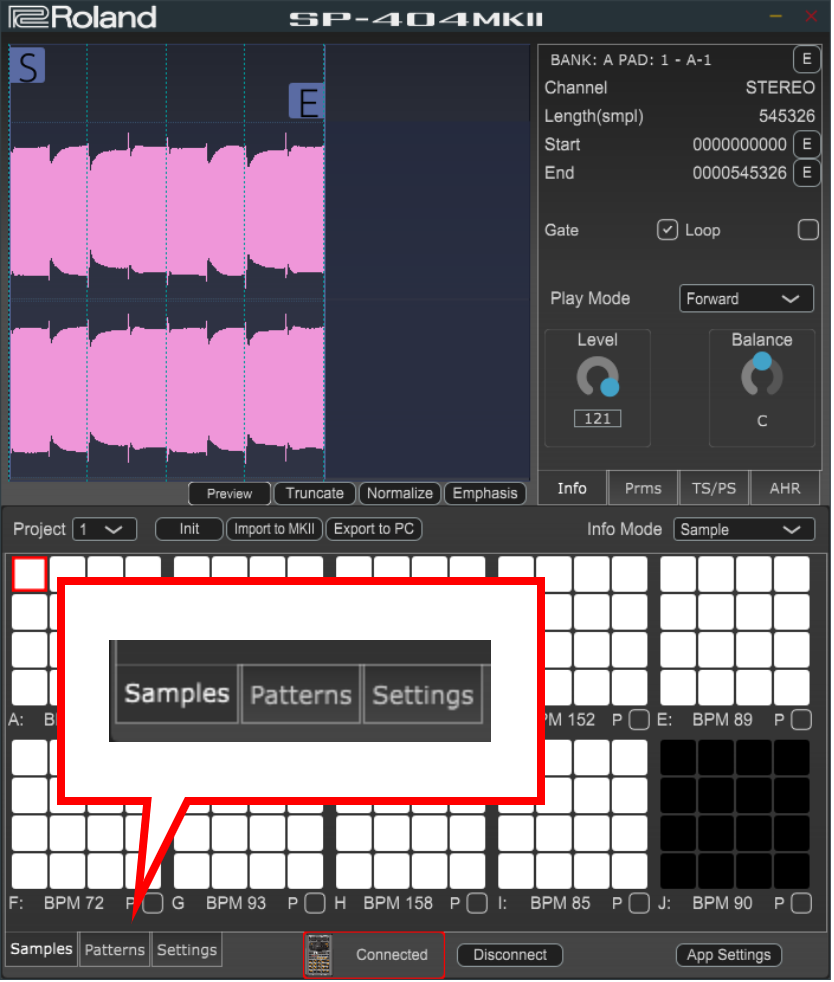Click the BPM 72 label of bank F
This screenshot has width=834, height=982.
[x=74, y=905]
